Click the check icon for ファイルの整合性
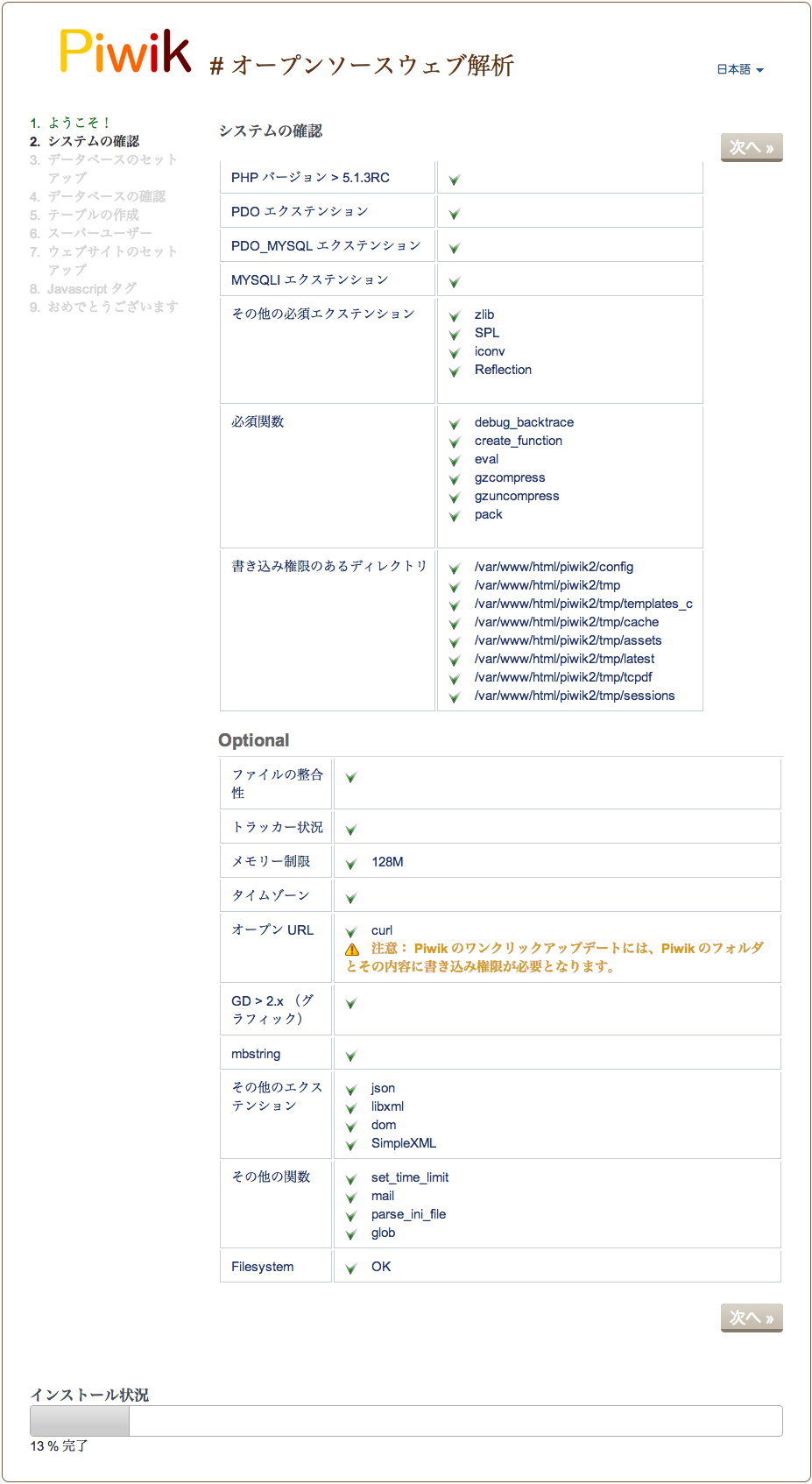Screen dimensions: 812x1484 [351, 777]
